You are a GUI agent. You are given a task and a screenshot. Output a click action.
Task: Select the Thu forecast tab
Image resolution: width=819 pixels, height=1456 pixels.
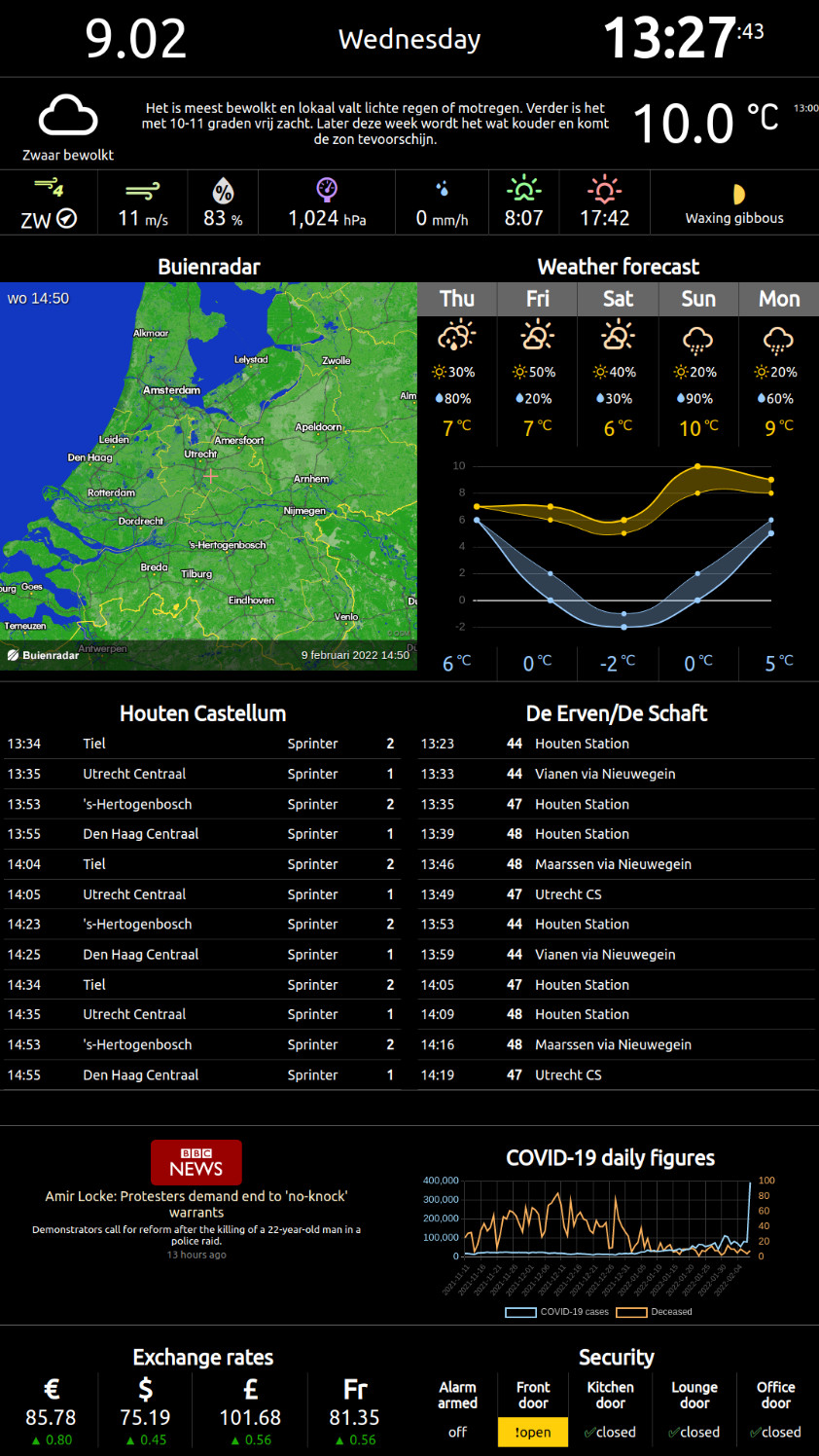pyautogui.click(x=457, y=299)
